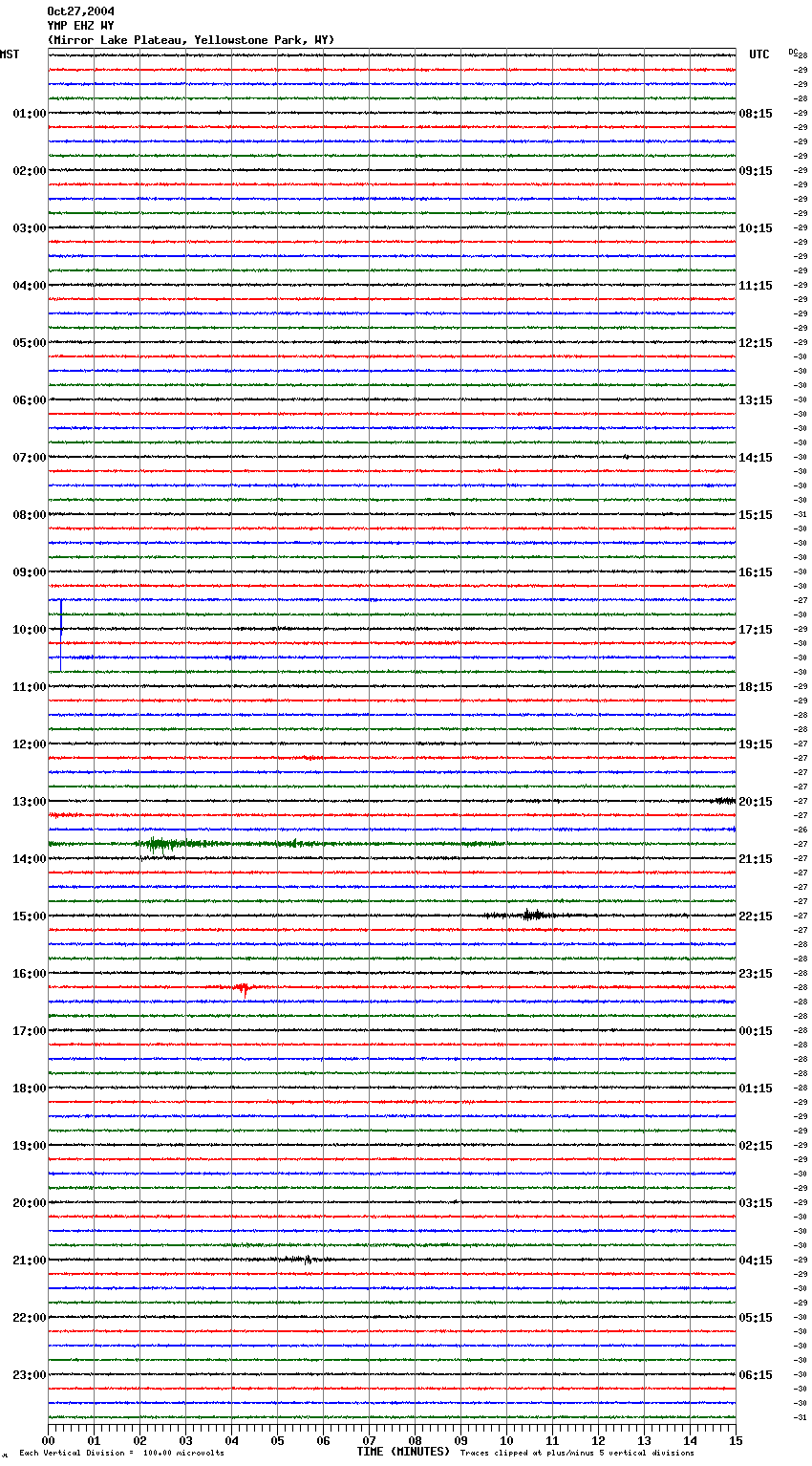Click the "08:15" UTC time label
This screenshot has height=1466, width=812.
(756, 114)
